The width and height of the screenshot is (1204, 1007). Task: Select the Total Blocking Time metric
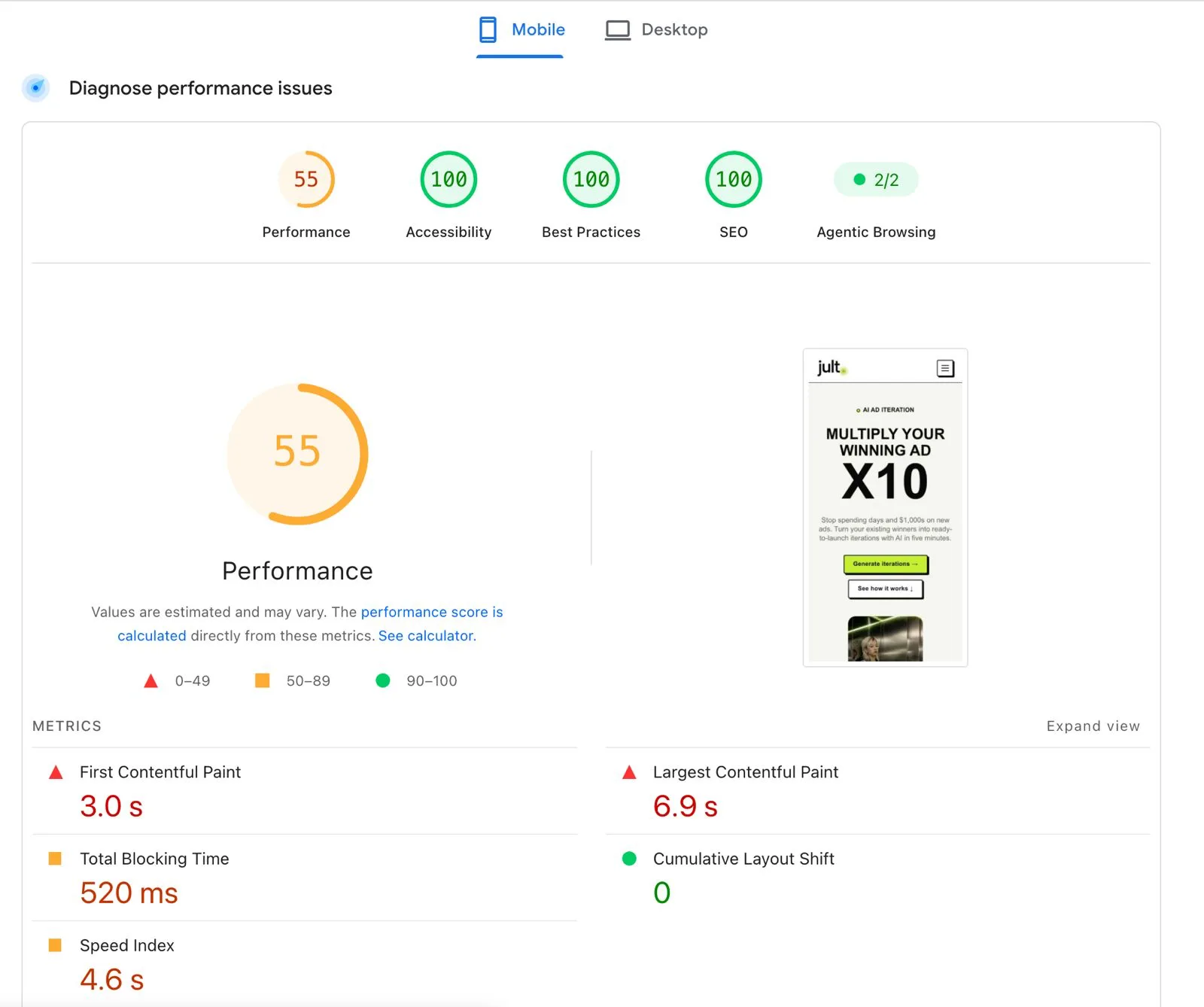click(x=305, y=878)
